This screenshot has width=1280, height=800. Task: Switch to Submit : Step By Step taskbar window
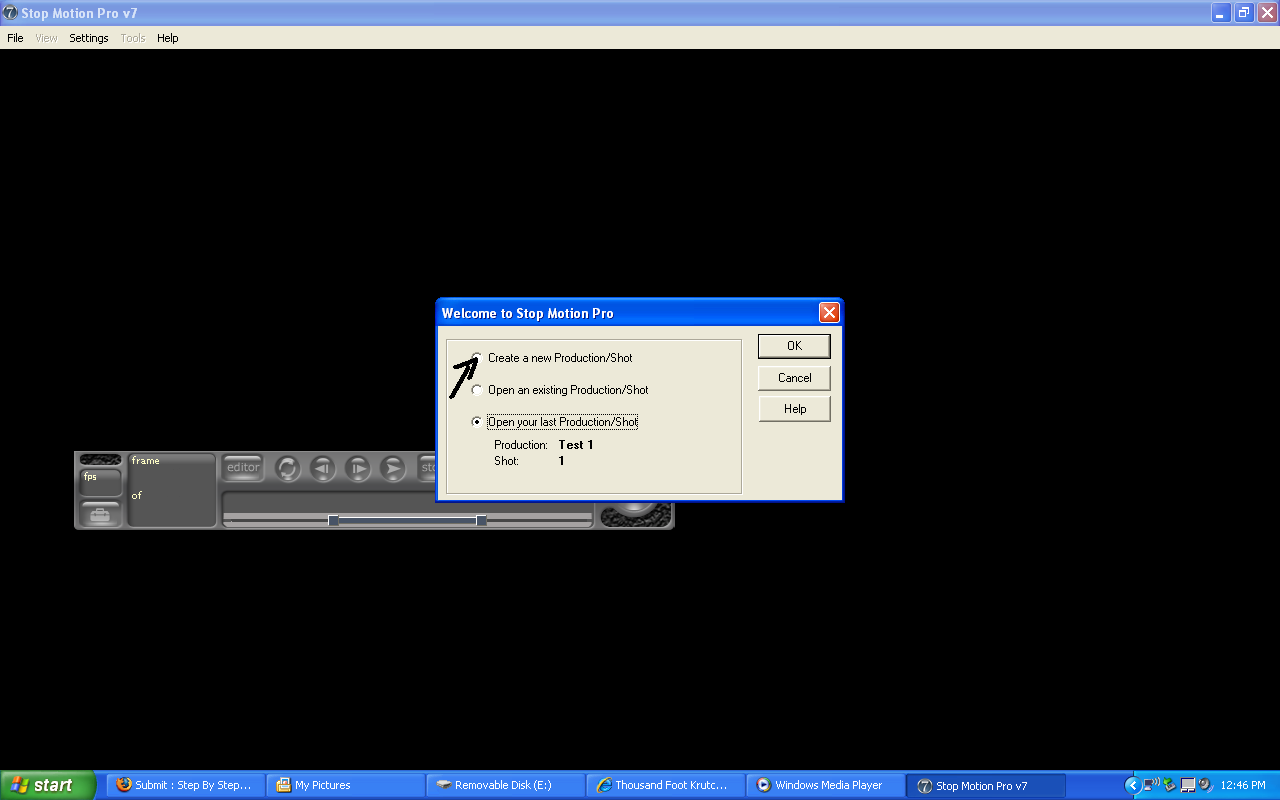(186, 785)
